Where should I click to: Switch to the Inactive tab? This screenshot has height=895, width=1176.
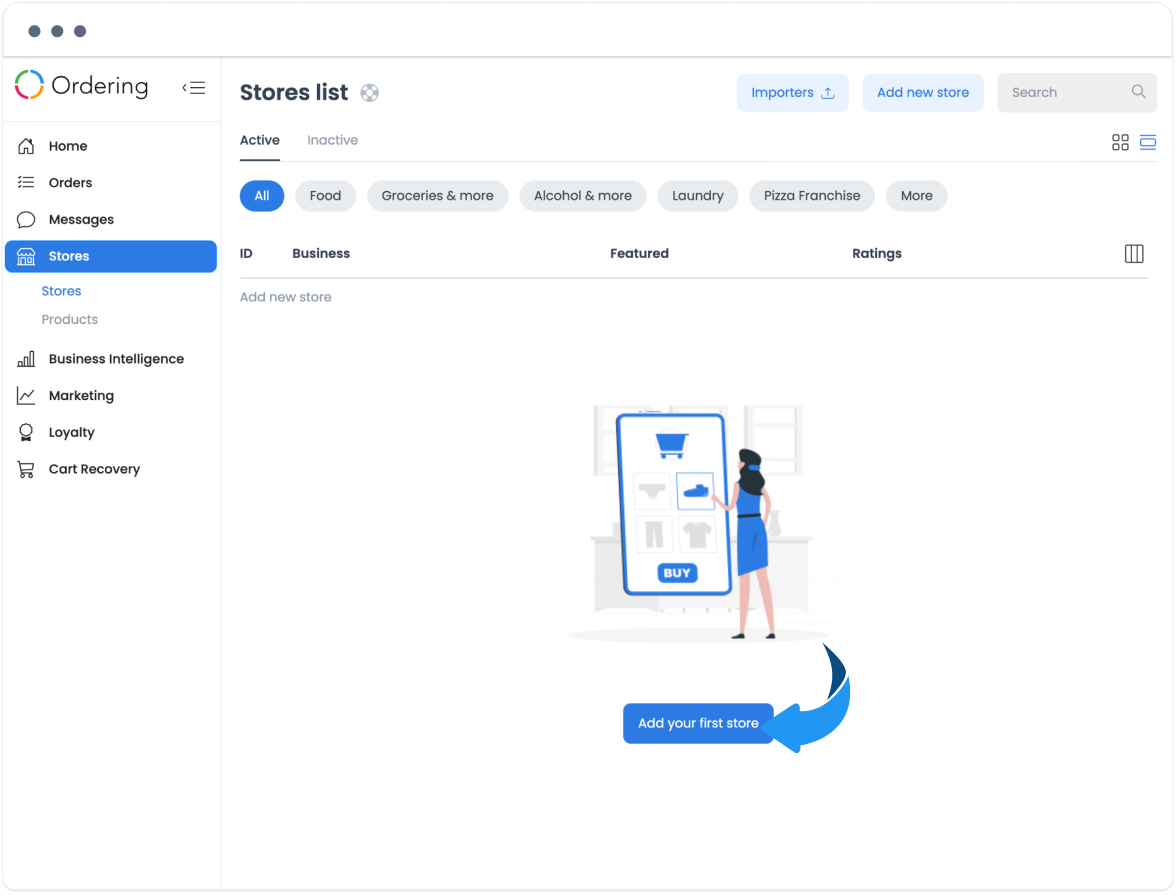tap(332, 141)
